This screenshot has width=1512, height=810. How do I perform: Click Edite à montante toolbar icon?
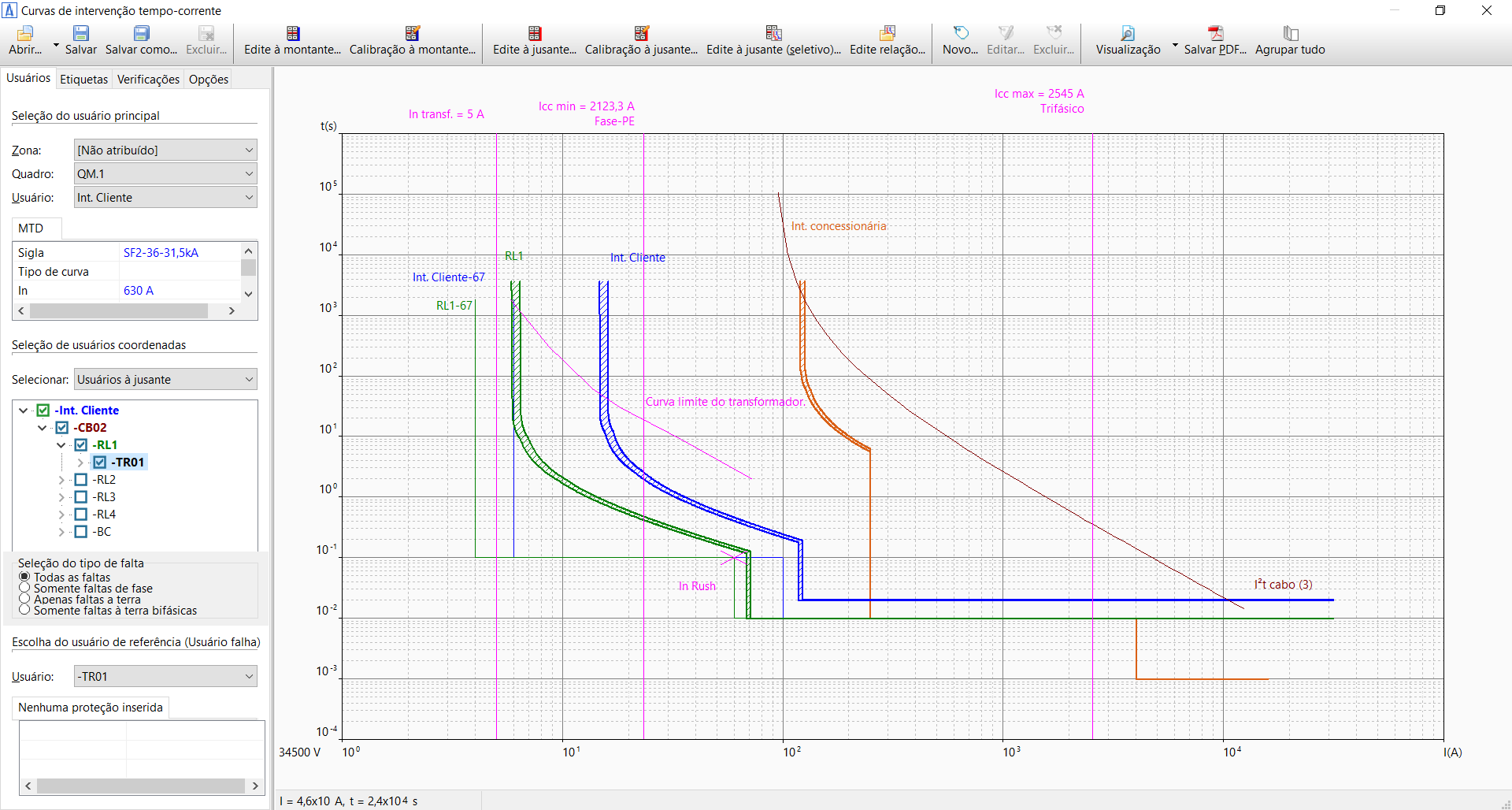point(292,33)
